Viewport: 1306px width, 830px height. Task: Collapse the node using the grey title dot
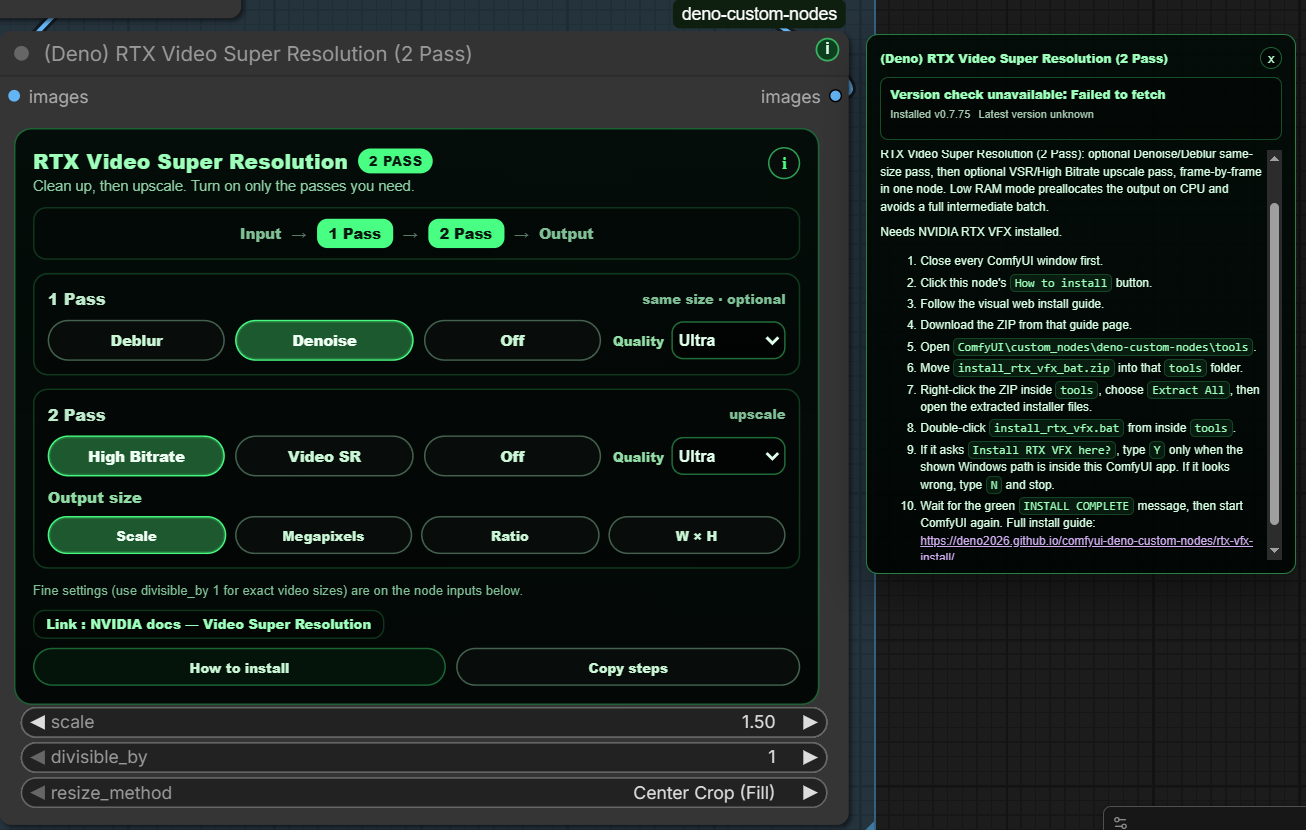[x=22, y=54]
